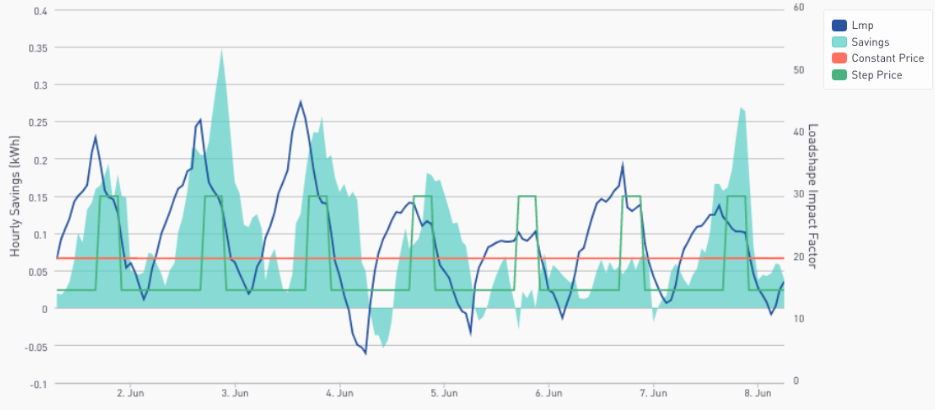Click the 0.4 label on the left axis
Viewport: 935px width, 410px height.
pos(38,11)
